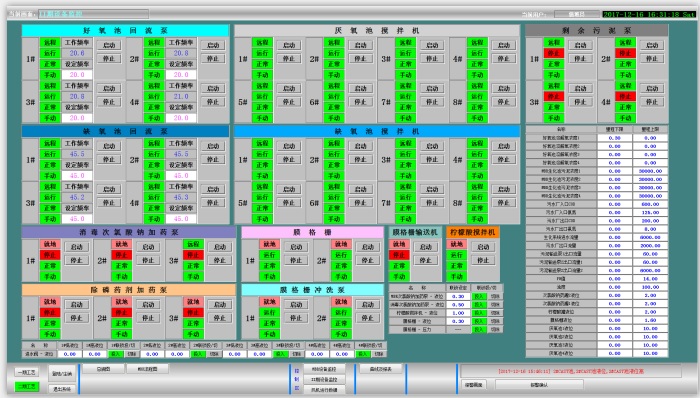
Task: Switch to 一期工艺 process view
Action: [x=27, y=372]
